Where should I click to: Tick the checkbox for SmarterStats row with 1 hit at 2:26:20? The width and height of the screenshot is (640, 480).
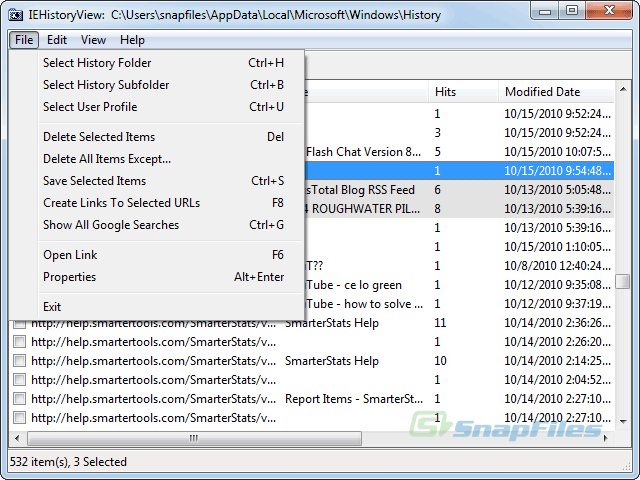coord(19,342)
